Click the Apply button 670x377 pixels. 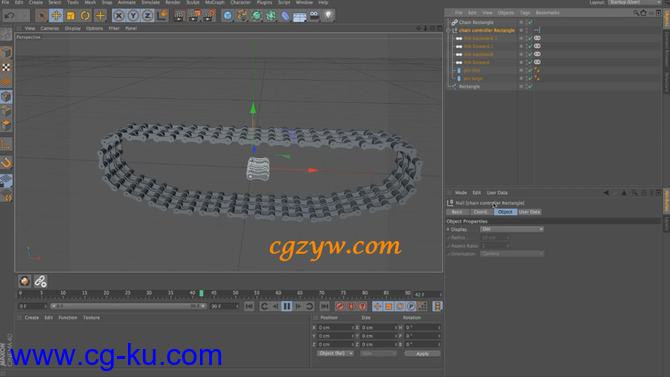click(422, 354)
